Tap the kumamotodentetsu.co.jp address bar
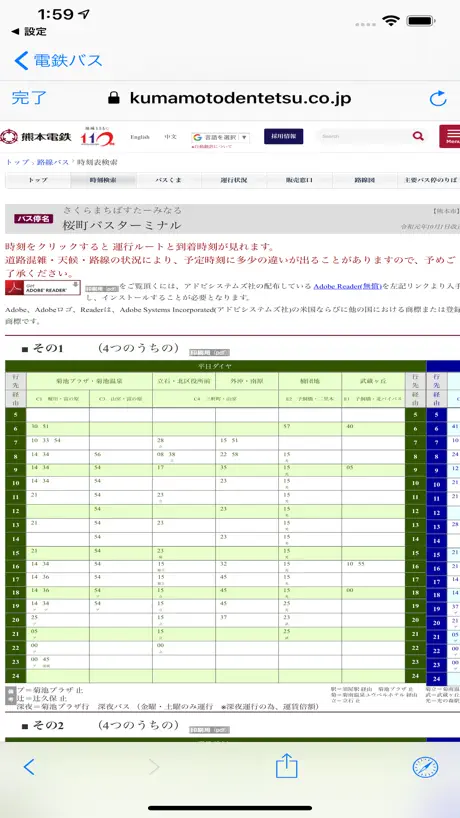Image resolution: width=460 pixels, height=818 pixels. [x=229, y=98]
